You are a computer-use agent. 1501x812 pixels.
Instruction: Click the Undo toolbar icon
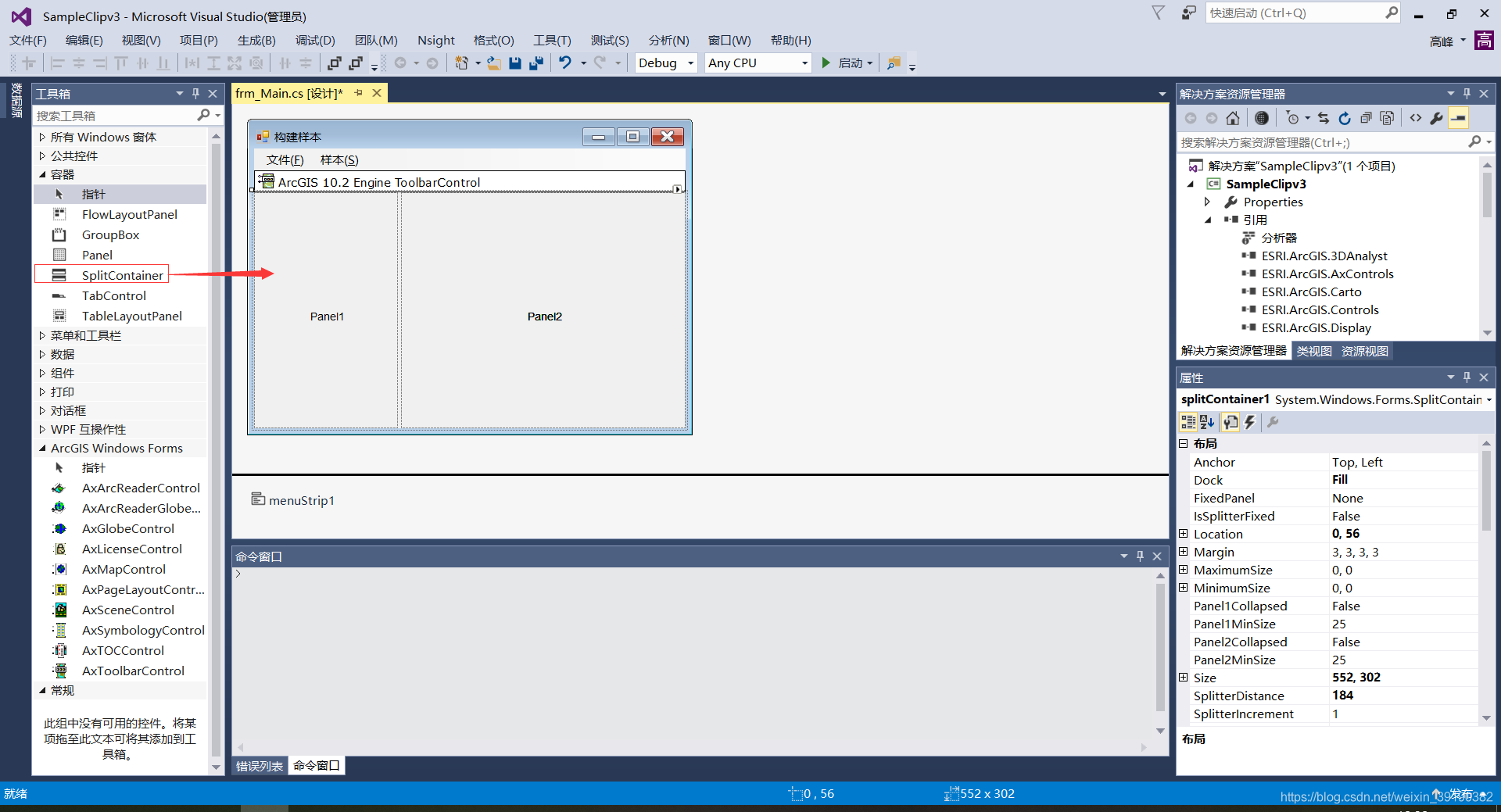tap(565, 63)
